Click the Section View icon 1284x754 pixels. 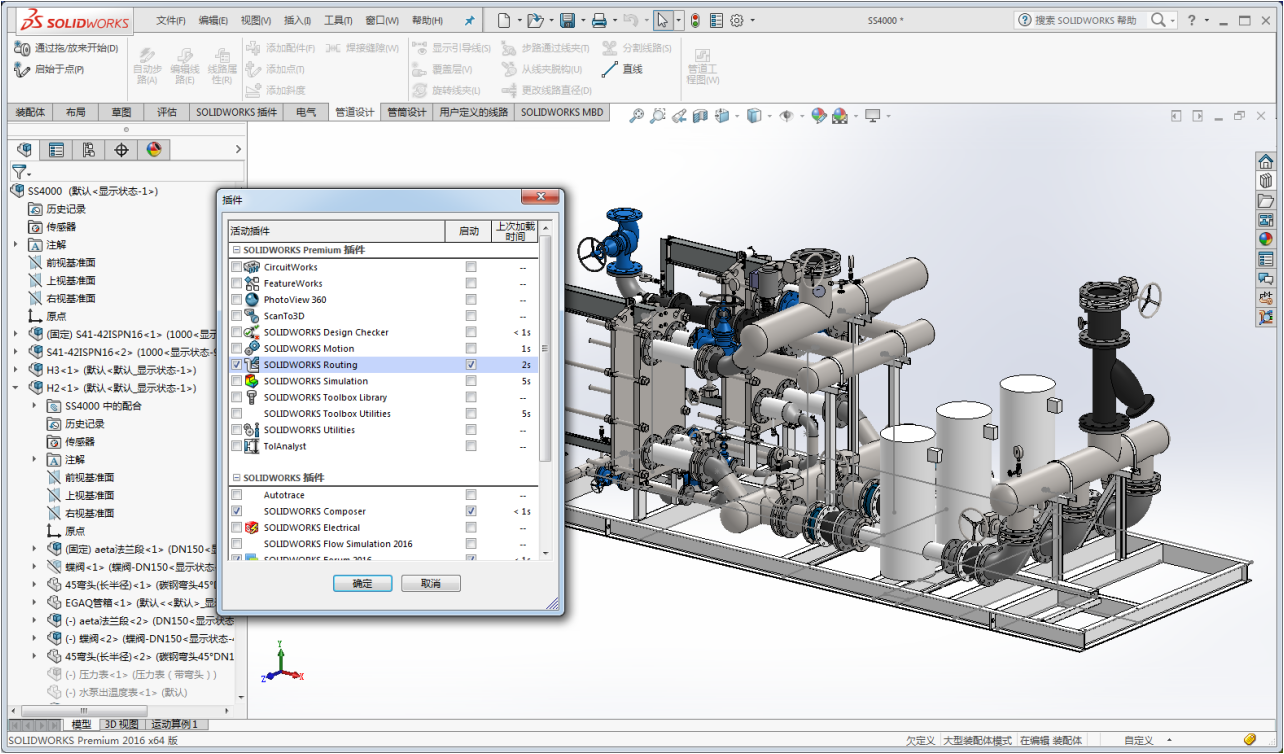[700, 116]
